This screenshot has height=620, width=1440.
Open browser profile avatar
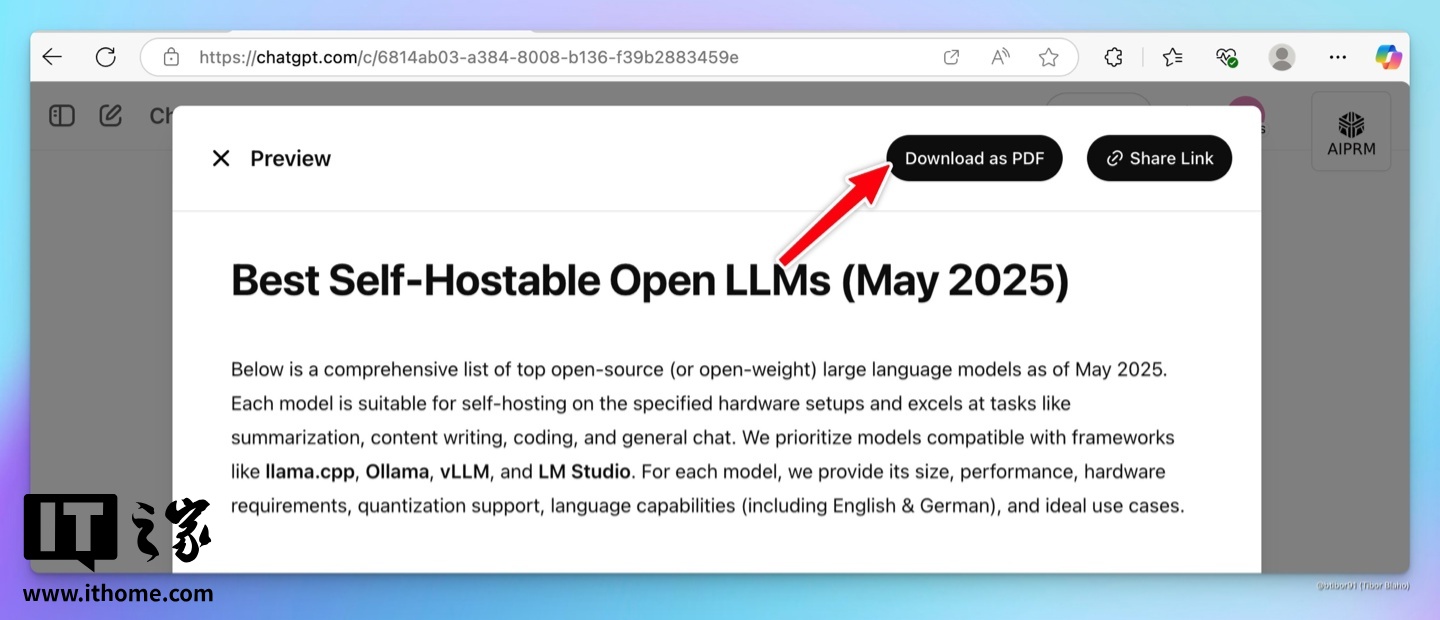(x=1282, y=57)
